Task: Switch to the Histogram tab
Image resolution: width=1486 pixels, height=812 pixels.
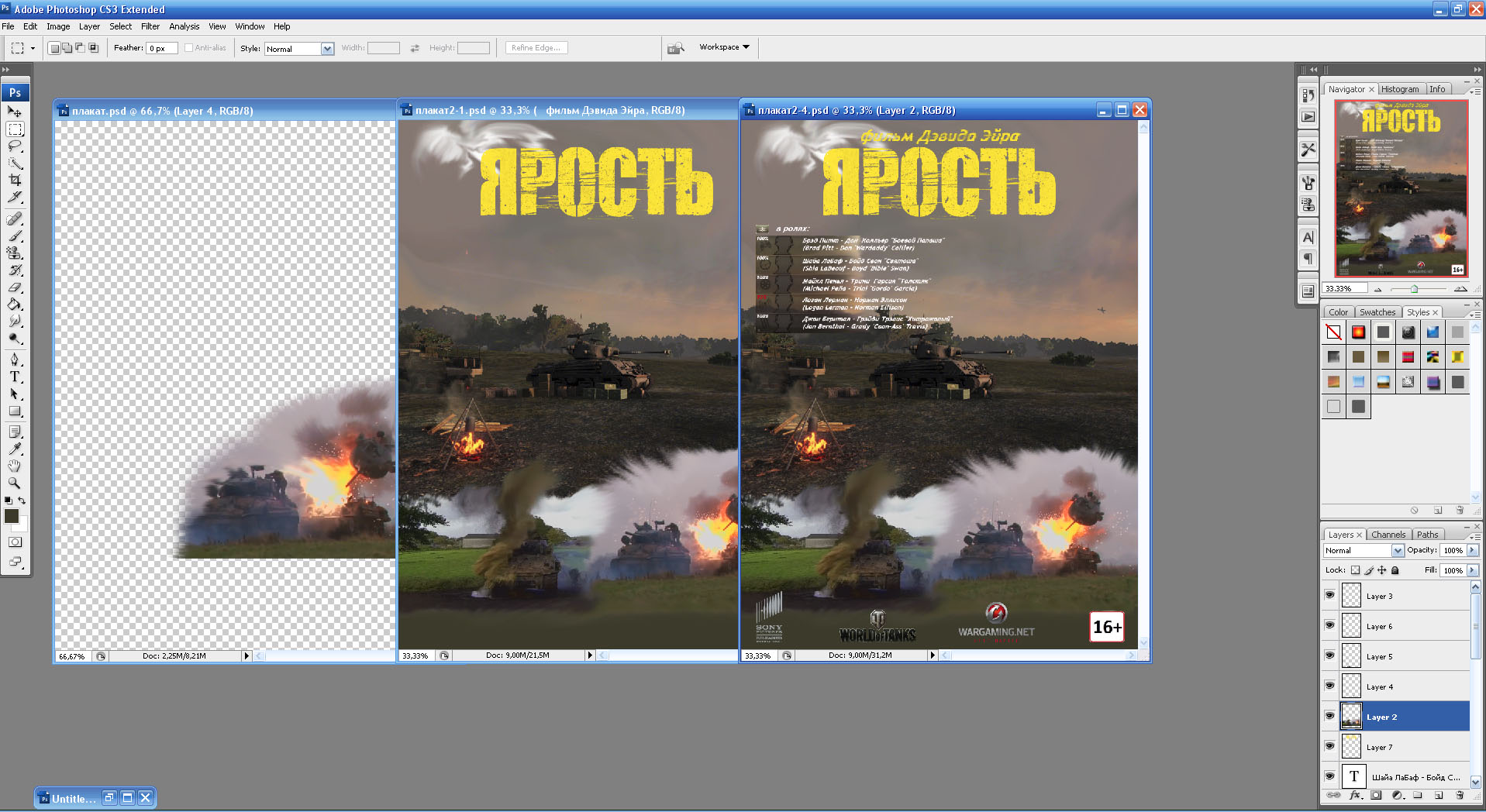Action: 1400,89
